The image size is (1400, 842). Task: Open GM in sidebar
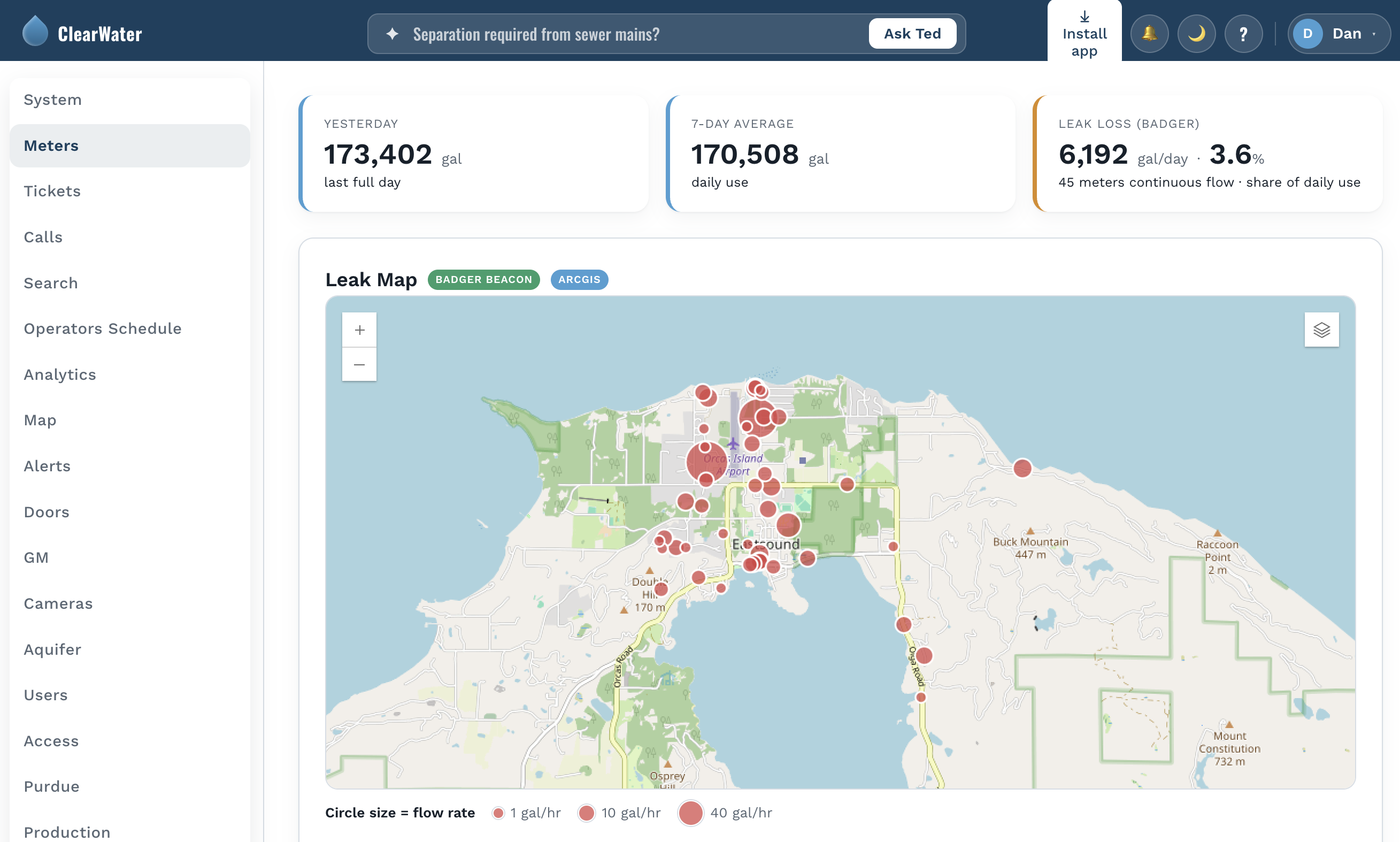[130, 558]
